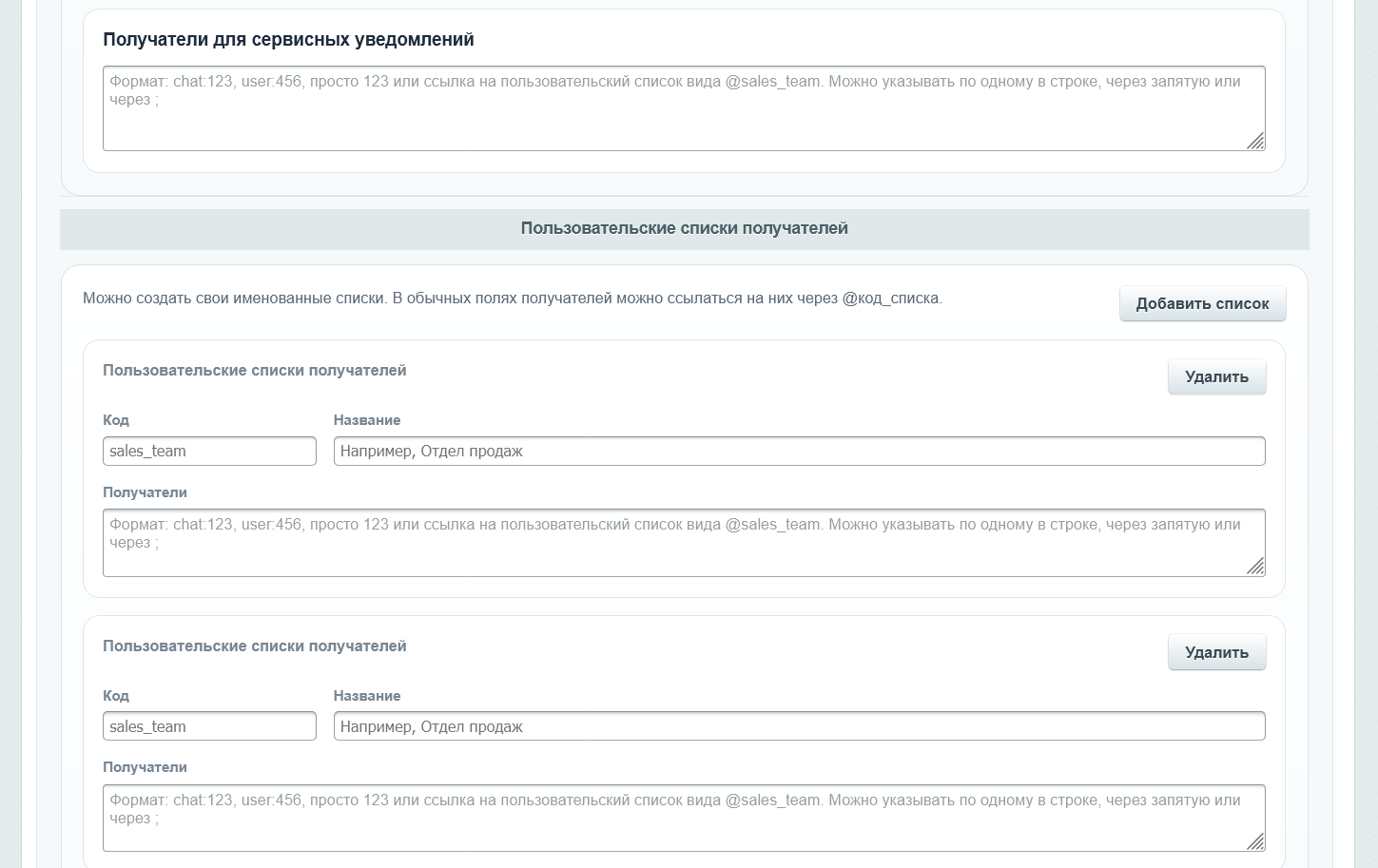Focus the second list's 'Название' input field
Screen dimensions: 1378x868
coord(799,726)
